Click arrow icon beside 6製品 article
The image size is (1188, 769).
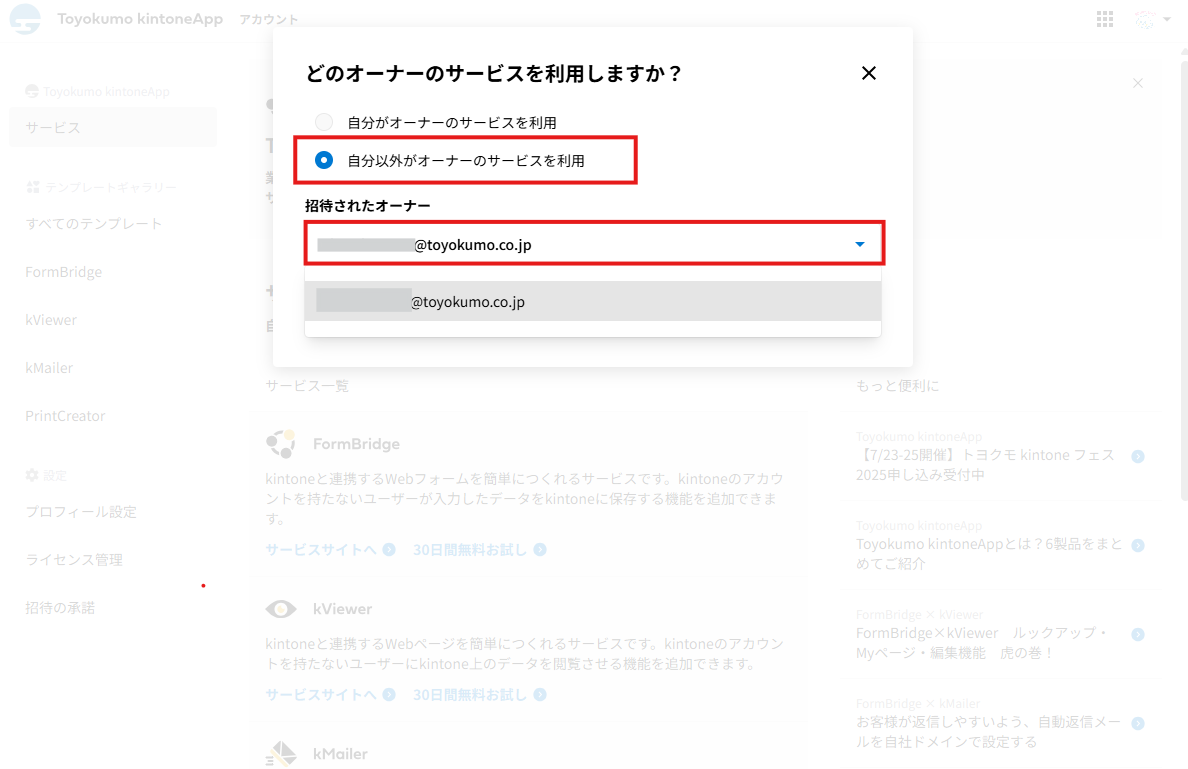pyautogui.click(x=1137, y=545)
